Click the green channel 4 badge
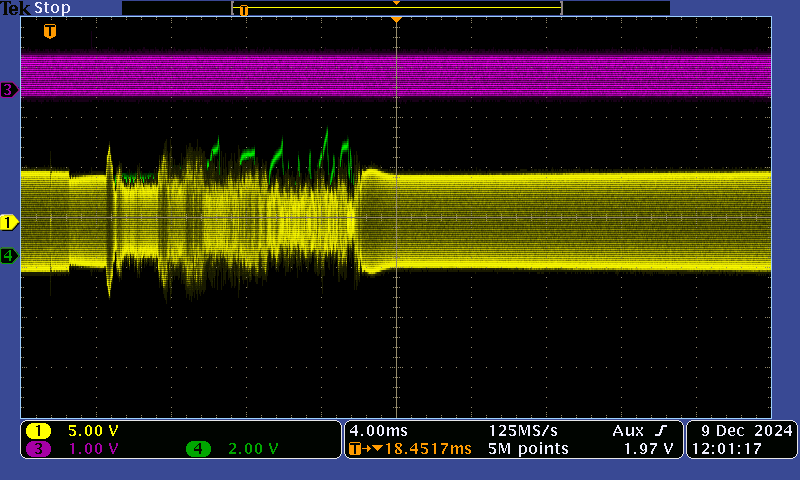Screen dimensions: 800x480 pyautogui.click(x=199, y=449)
